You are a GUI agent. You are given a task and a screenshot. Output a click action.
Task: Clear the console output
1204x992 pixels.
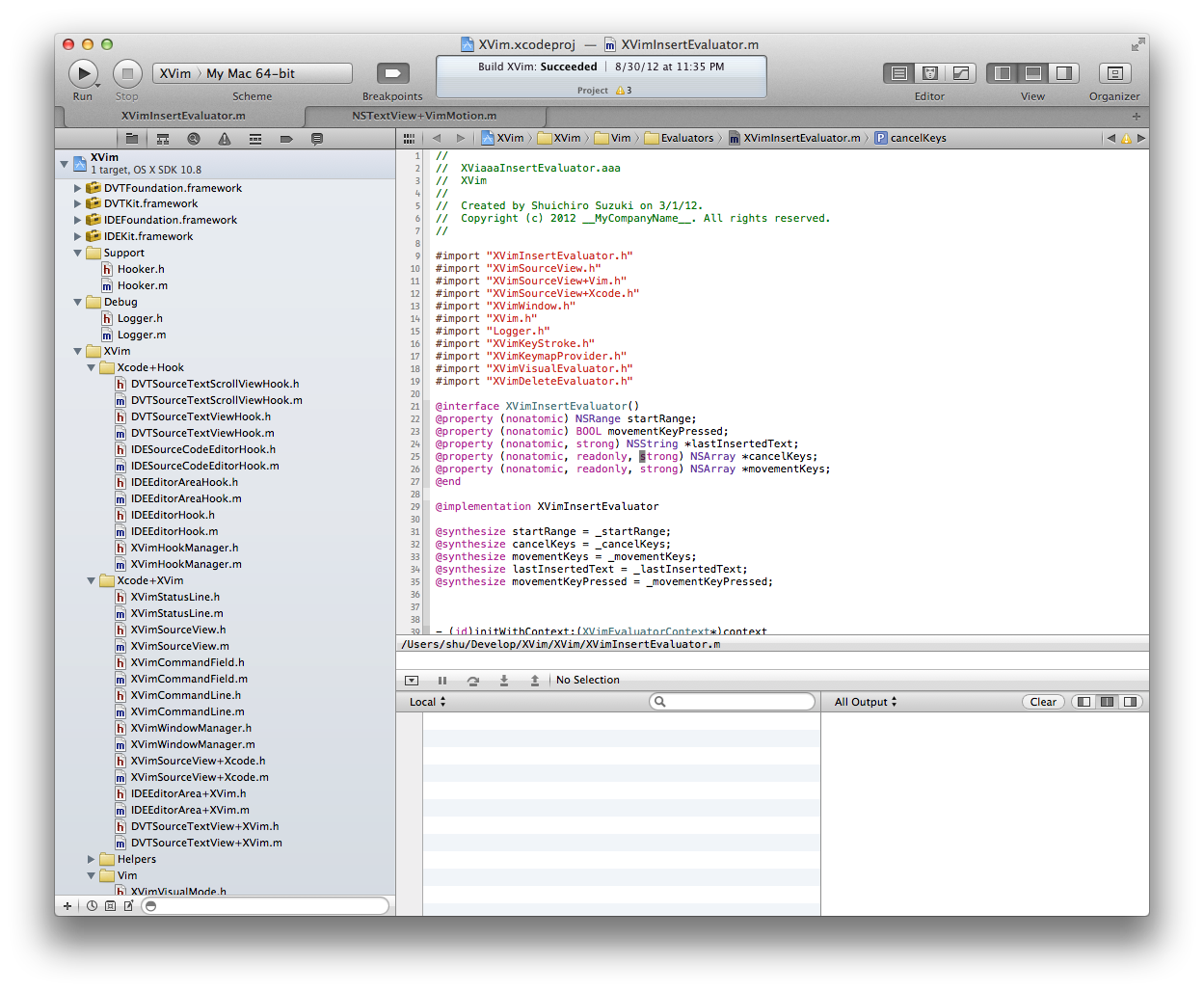point(1043,702)
